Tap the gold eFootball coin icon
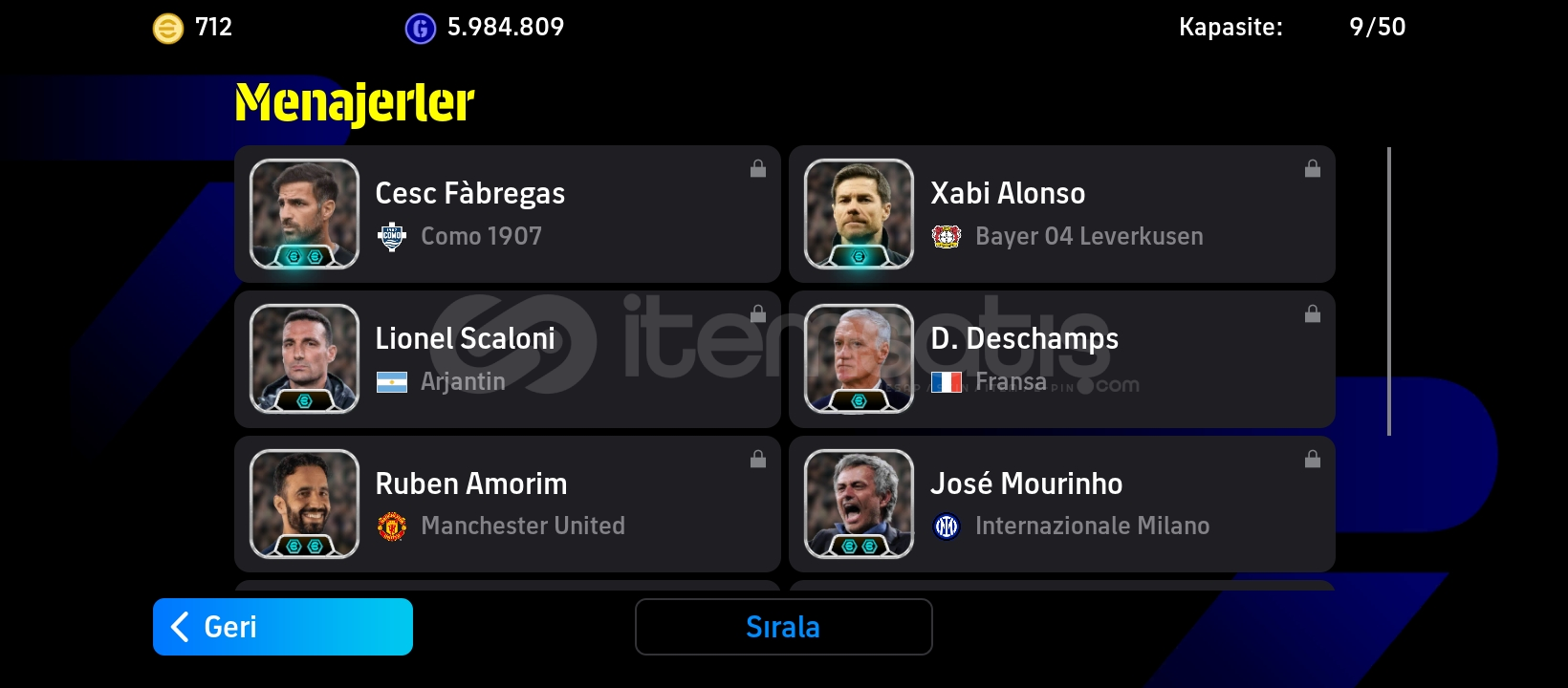Viewport: 1568px width, 688px height. (x=168, y=29)
